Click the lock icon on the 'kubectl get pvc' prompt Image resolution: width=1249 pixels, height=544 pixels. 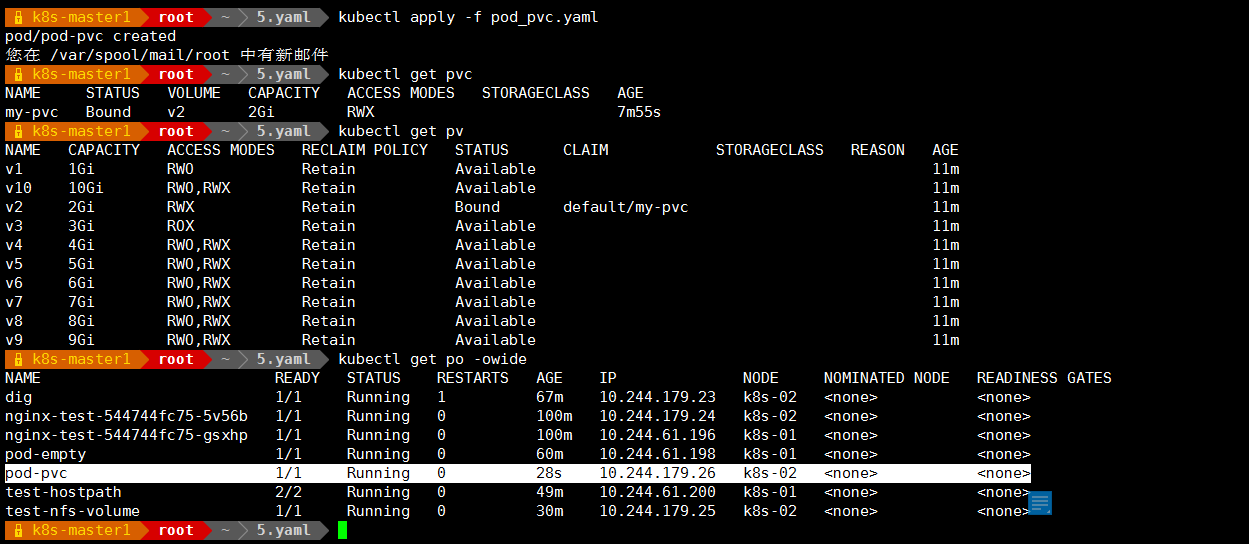pyautogui.click(x=18, y=74)
